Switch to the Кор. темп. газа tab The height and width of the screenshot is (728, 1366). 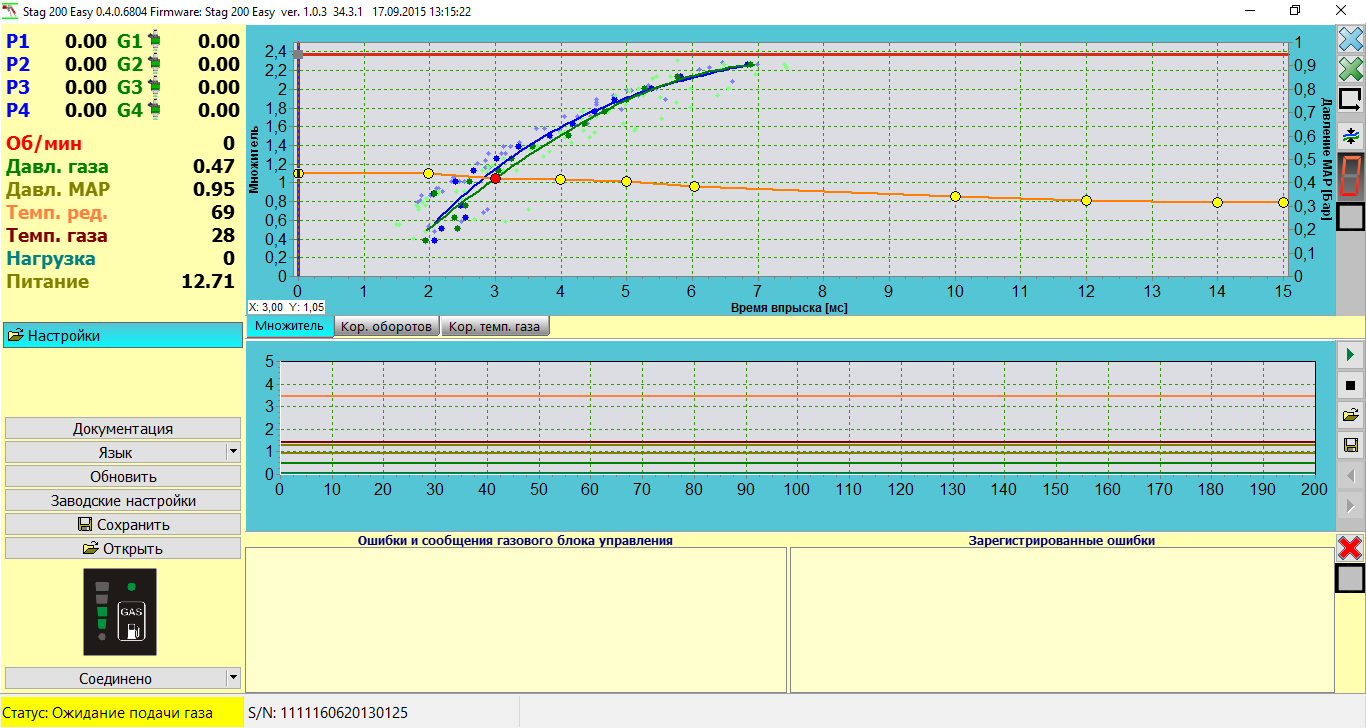click(x=494, y=327)
